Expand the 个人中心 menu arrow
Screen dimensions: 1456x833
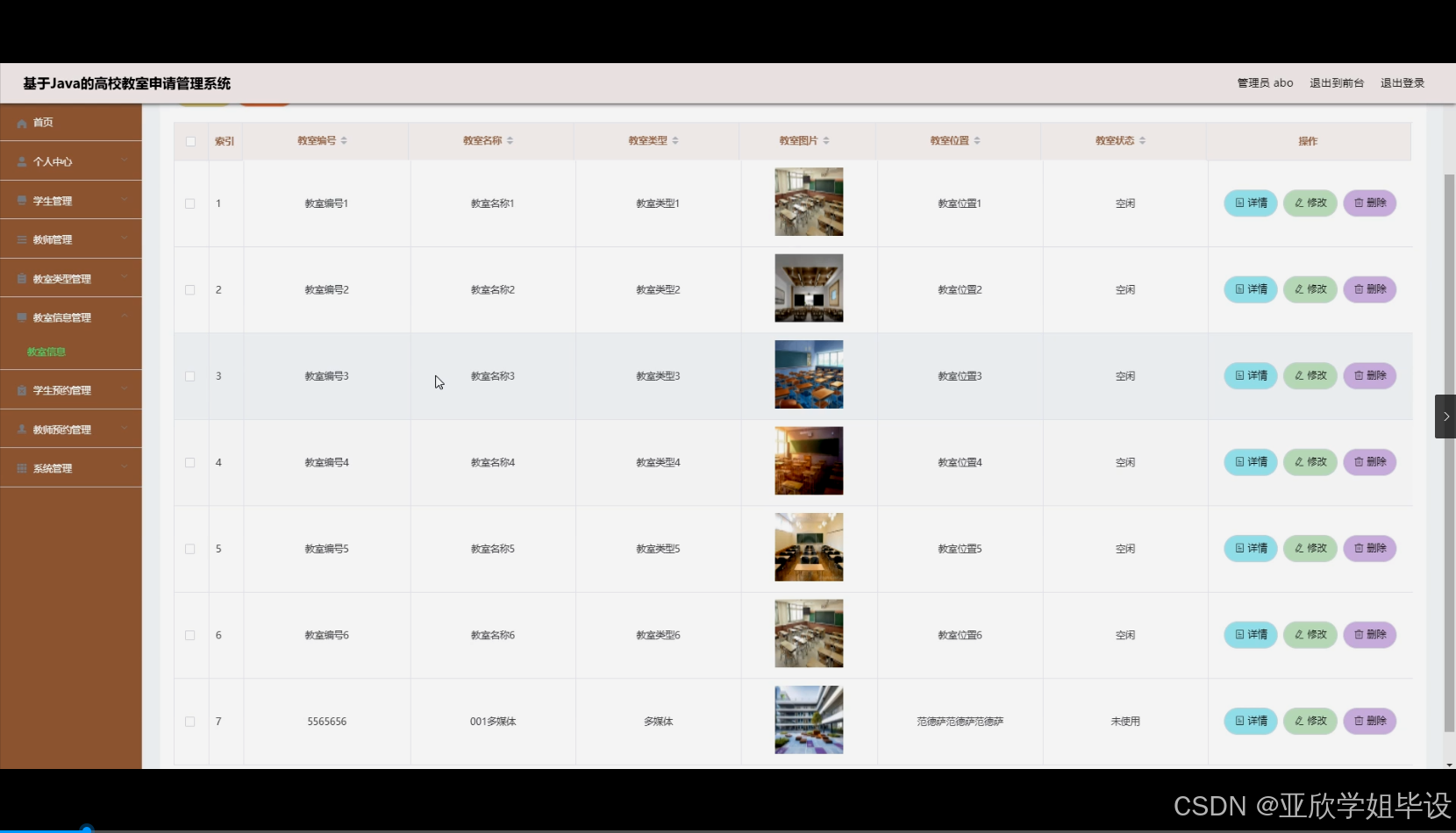(125, 160)
